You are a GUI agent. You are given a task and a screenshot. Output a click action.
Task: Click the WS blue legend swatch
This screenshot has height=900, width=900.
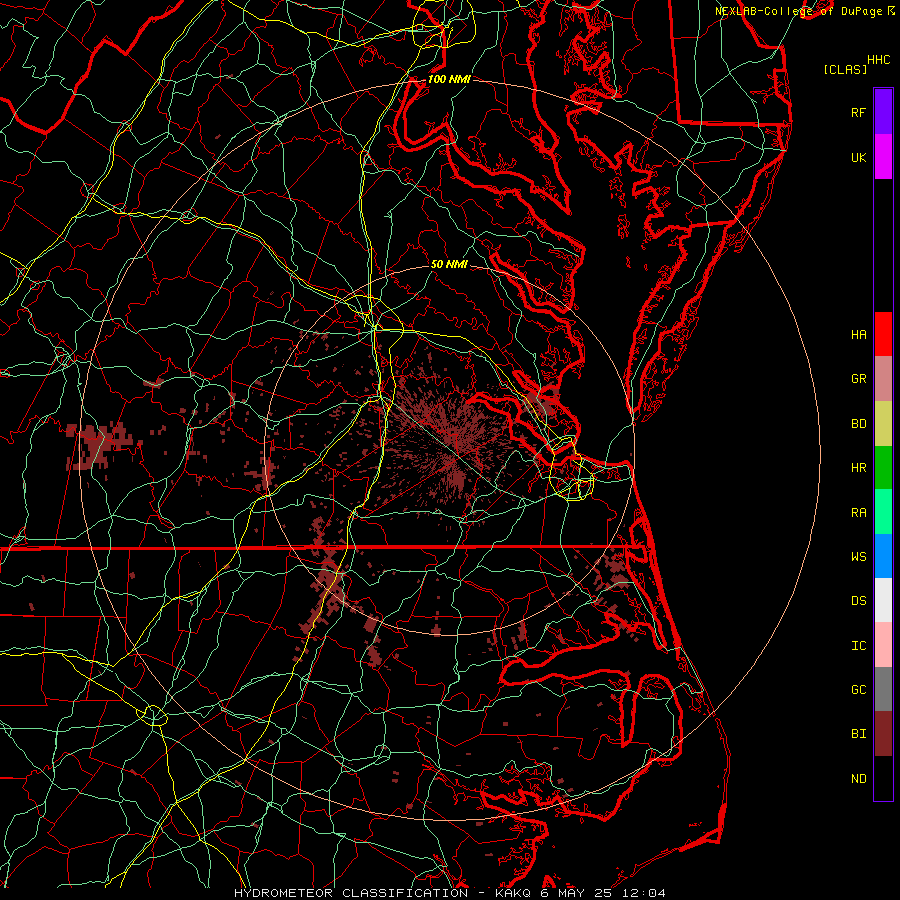[883, 556]
